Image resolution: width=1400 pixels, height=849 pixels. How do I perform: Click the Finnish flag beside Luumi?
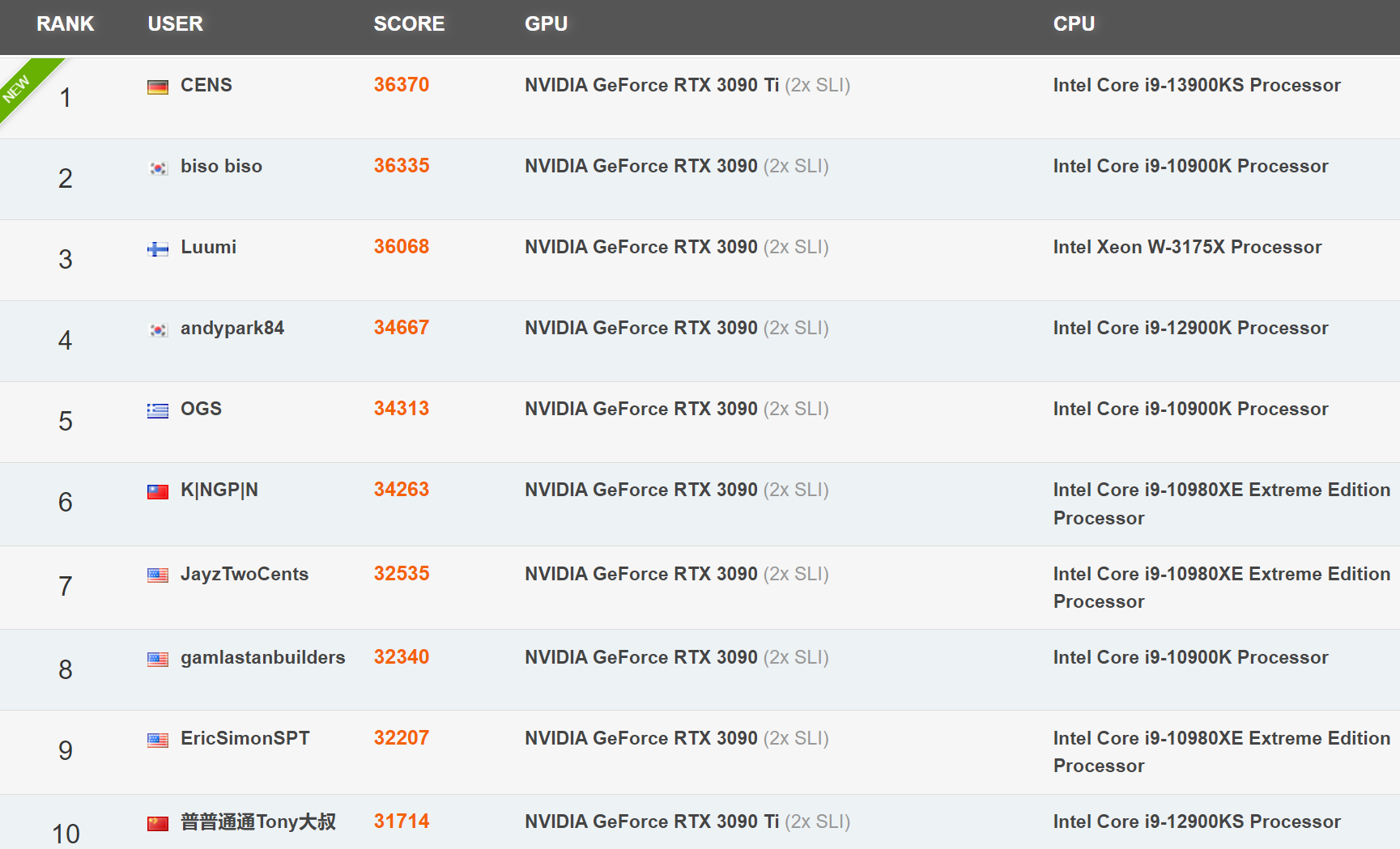click(x=158, y=248)
